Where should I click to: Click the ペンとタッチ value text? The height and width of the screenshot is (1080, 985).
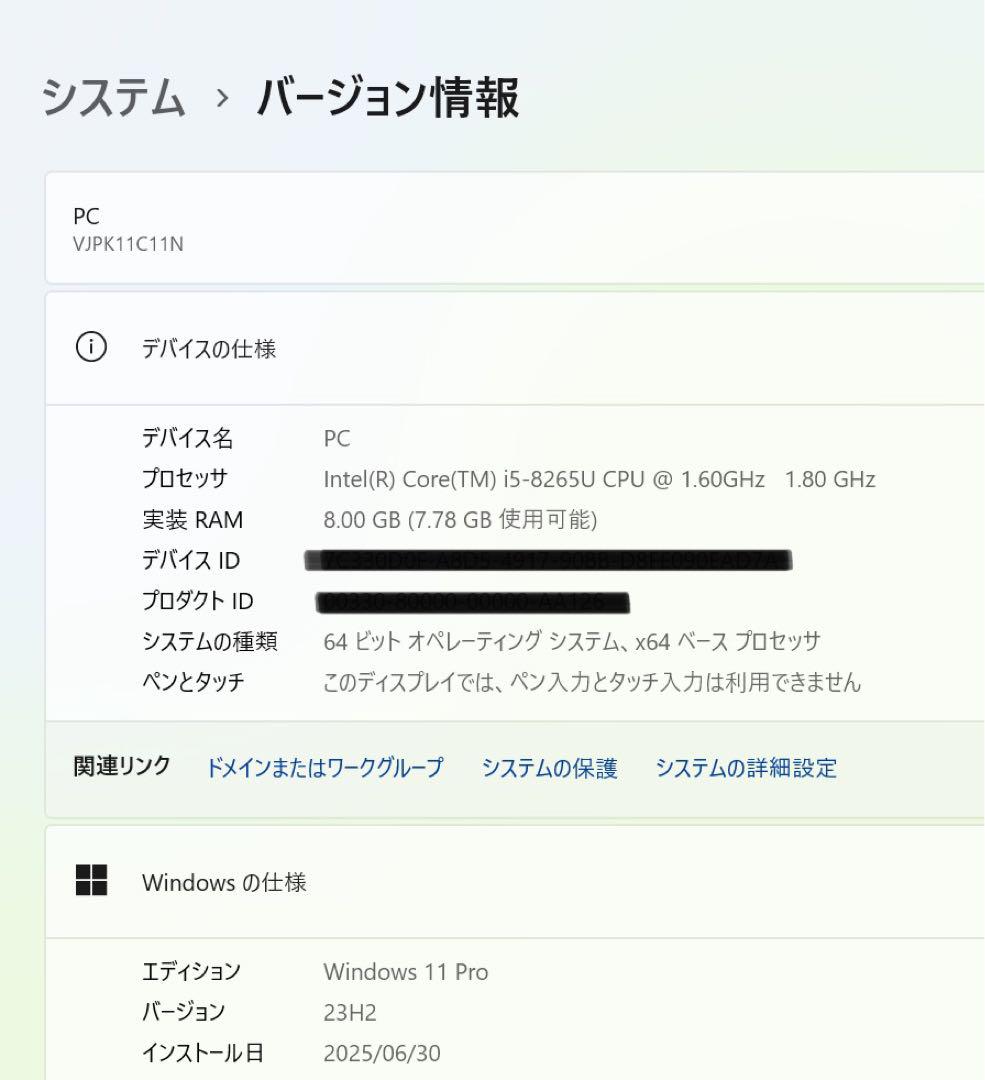(x=592, y=682)
